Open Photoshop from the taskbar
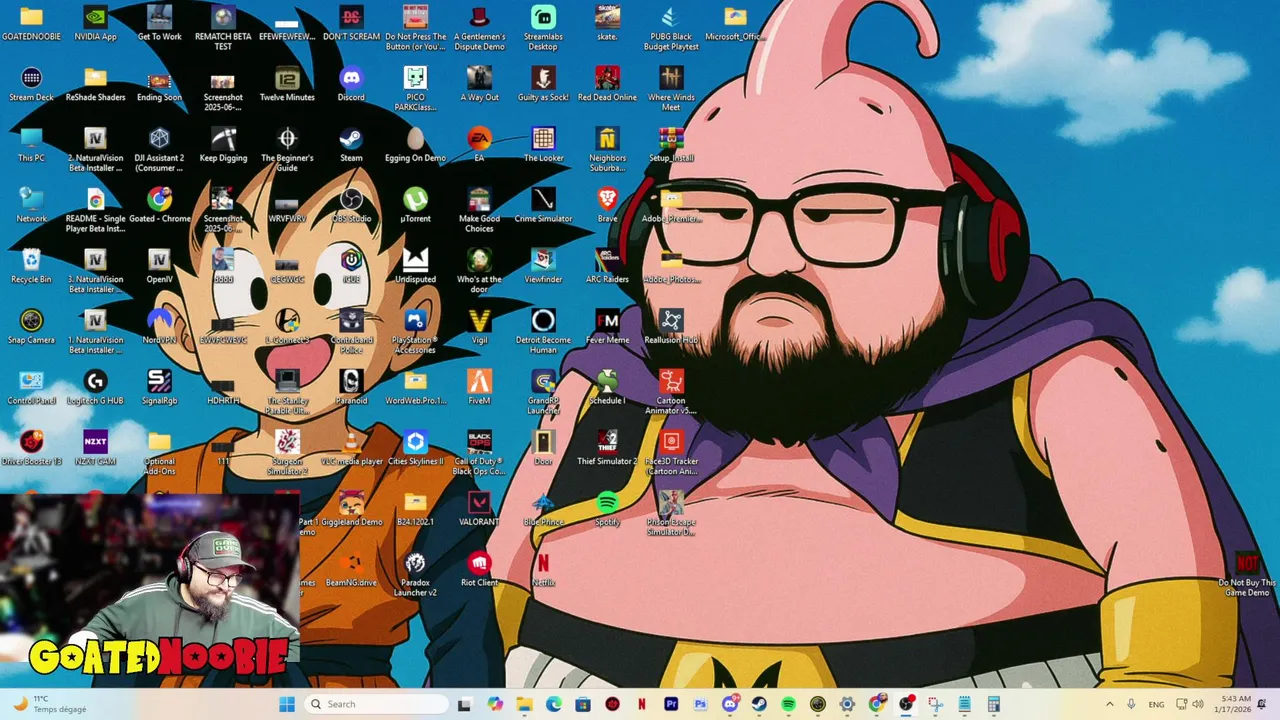The width and height of the screenshot is (1280, 720). [700, 704]
